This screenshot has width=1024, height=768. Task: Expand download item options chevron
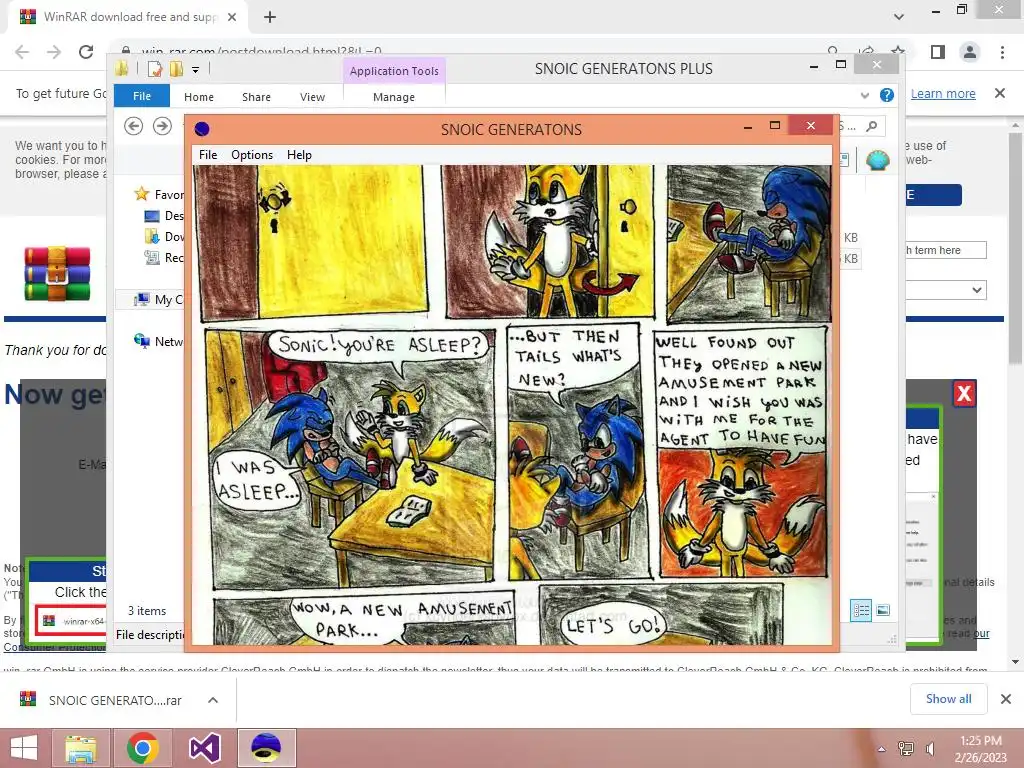click(213, 700)
